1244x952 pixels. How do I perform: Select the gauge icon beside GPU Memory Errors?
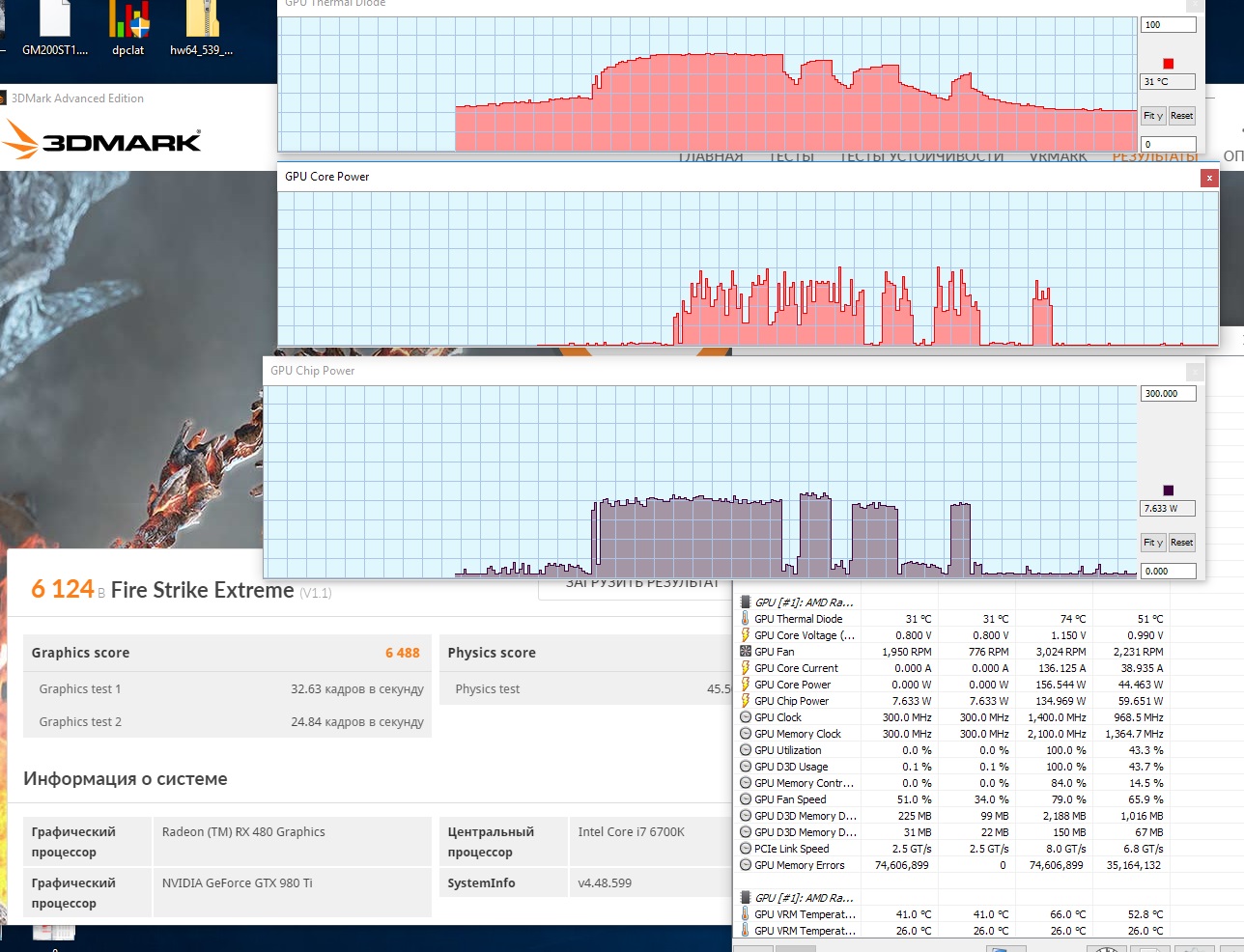[x=745, y=865]
